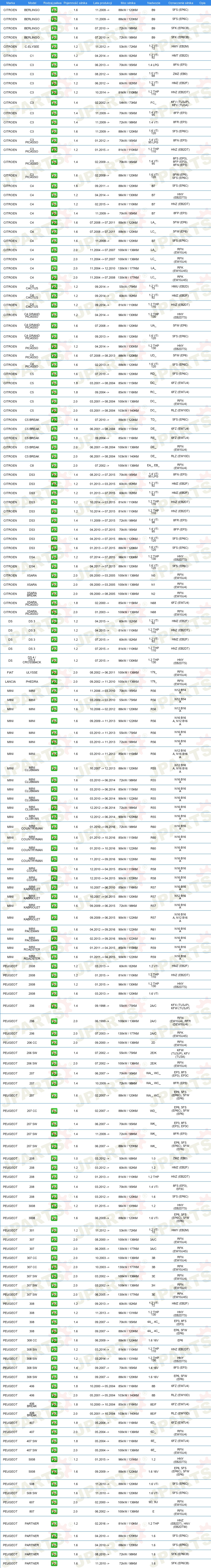Select the PHEDRA model cell
Image resolution: width=211 pixels, height=1568 pixels.
click(32, 682)
